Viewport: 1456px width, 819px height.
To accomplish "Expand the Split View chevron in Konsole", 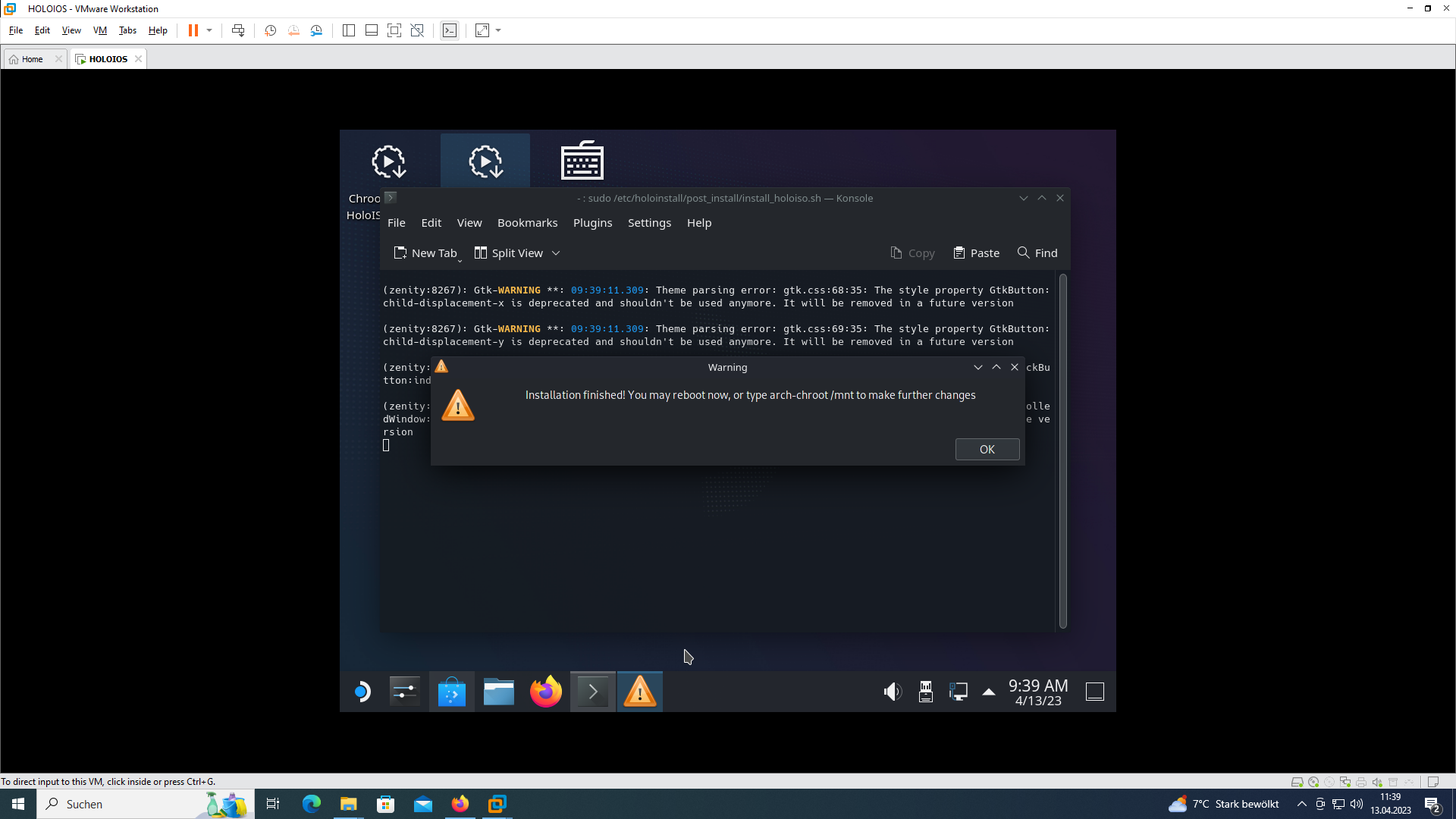I will pyautogui.click(x=557, y=253).
